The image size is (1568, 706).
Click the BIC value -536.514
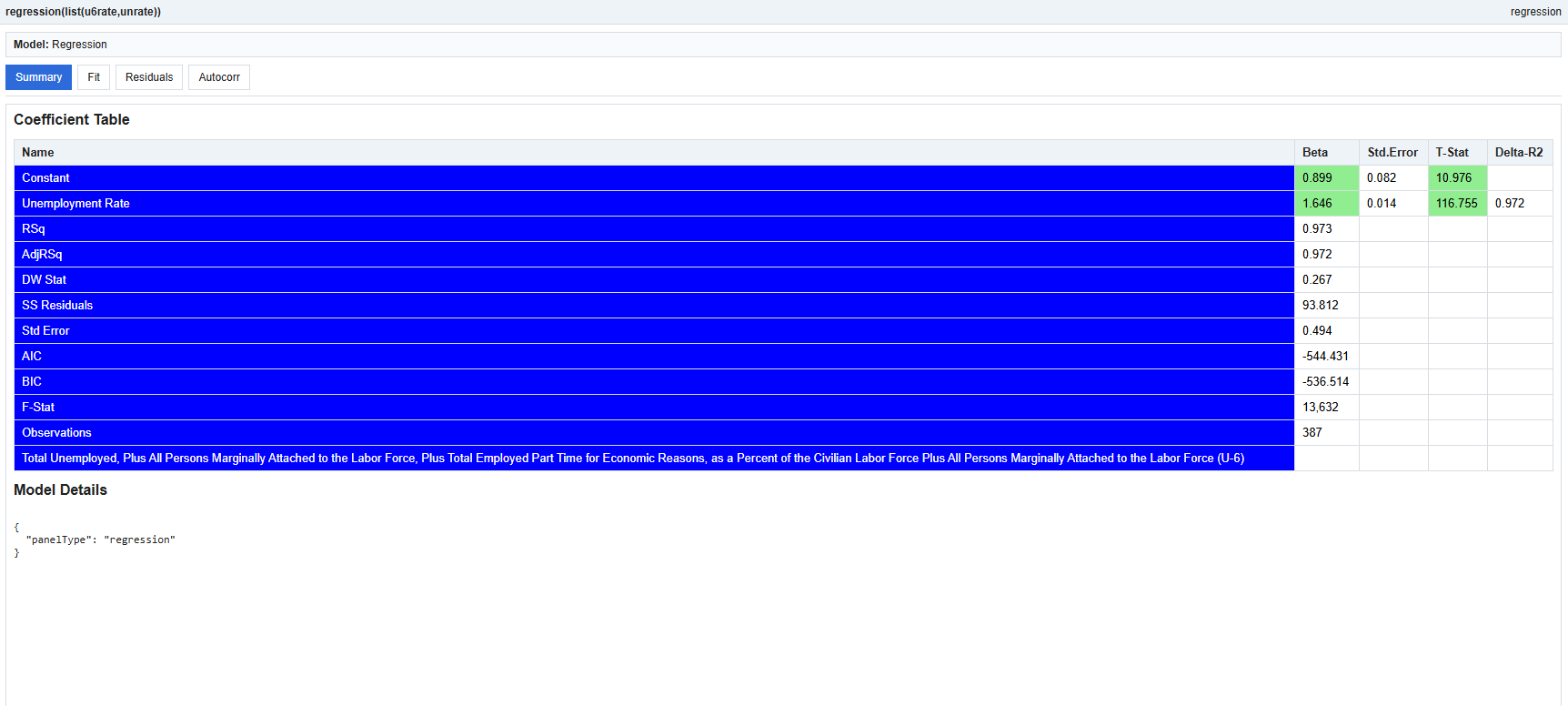point(1326,382)
